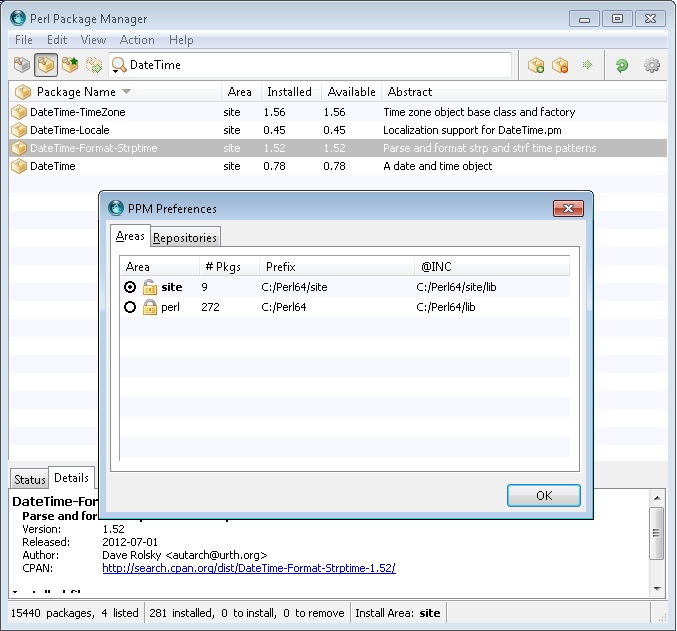
Task: Show all packages view icon
Action: [x=22, y=65]
